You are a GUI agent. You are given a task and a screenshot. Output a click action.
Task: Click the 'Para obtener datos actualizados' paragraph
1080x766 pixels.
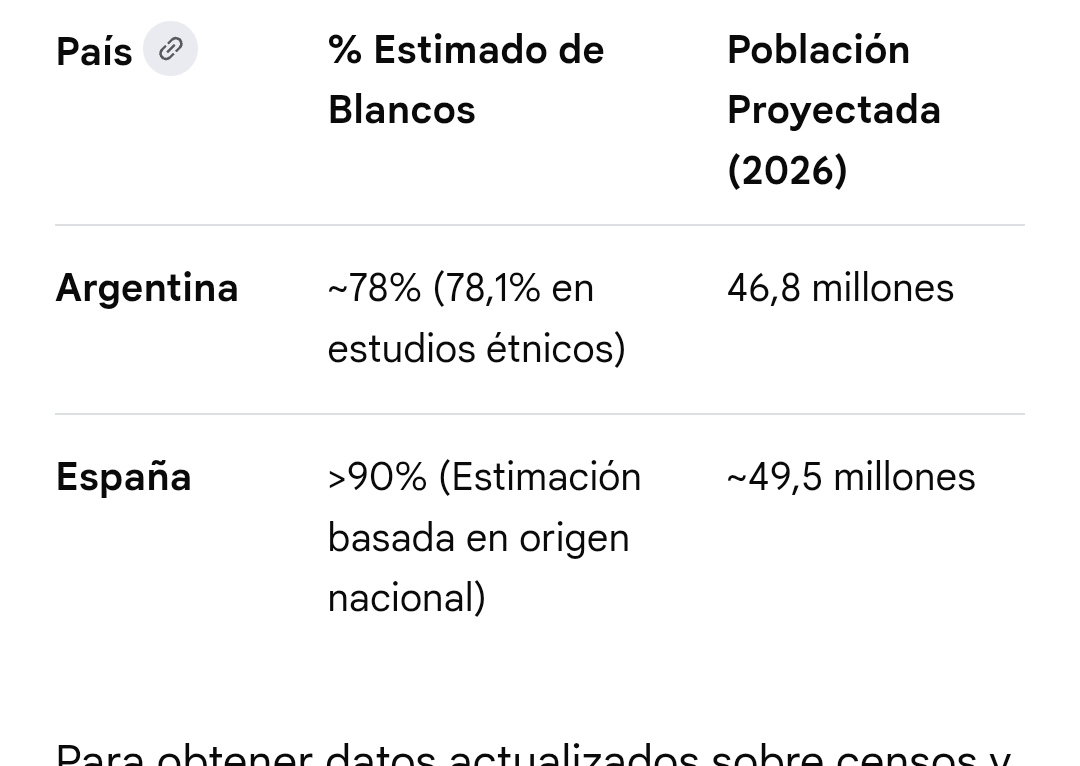[533, 755]
